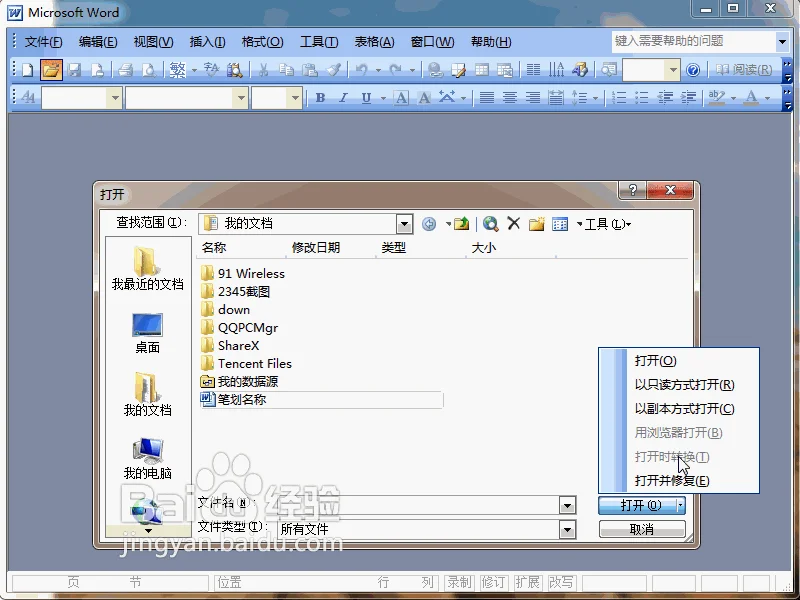Expand the Font name dropdown
This screenshot has width=800, height=600.
[x=240, y=97]
